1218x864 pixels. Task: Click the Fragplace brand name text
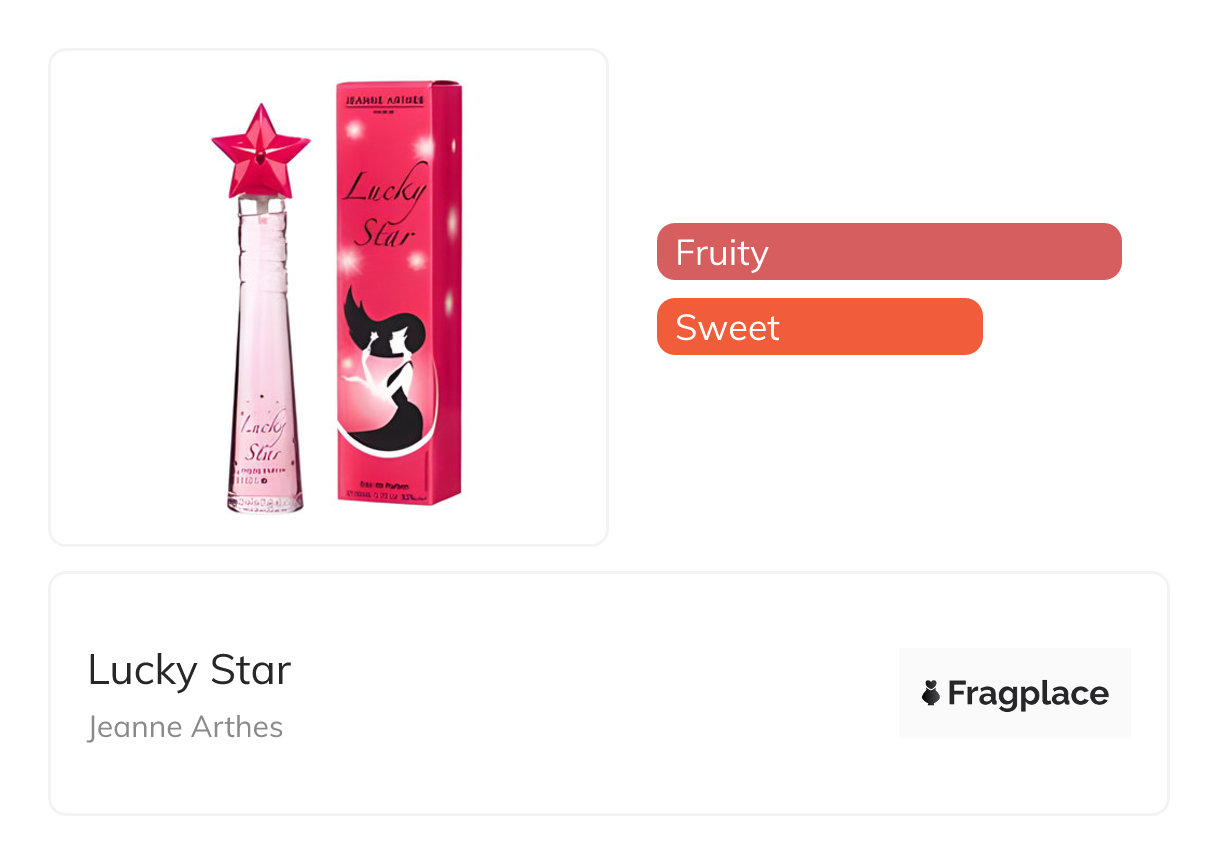(x=1028, y=693)
